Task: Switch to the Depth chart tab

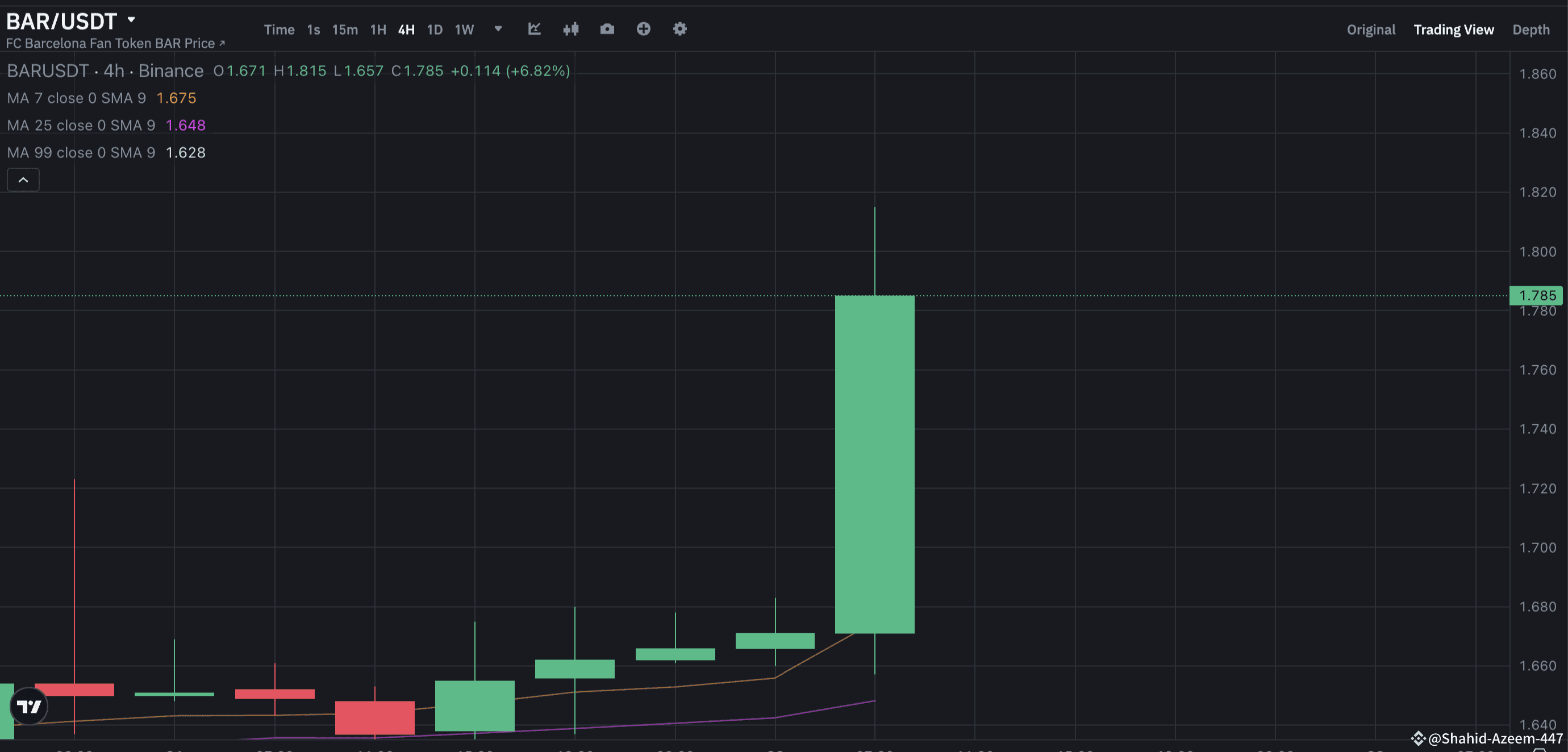Action: click(x=1531, y=29)
